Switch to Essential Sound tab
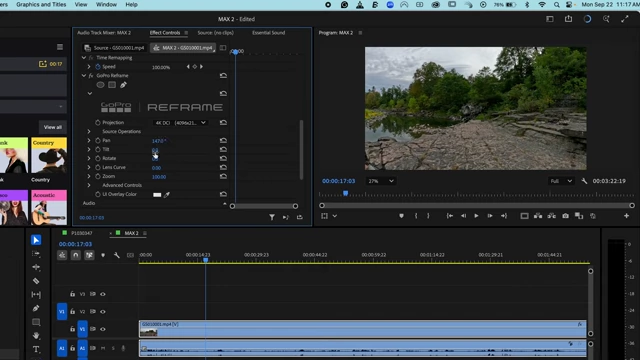The image size is (640, 360). [269, 33]
